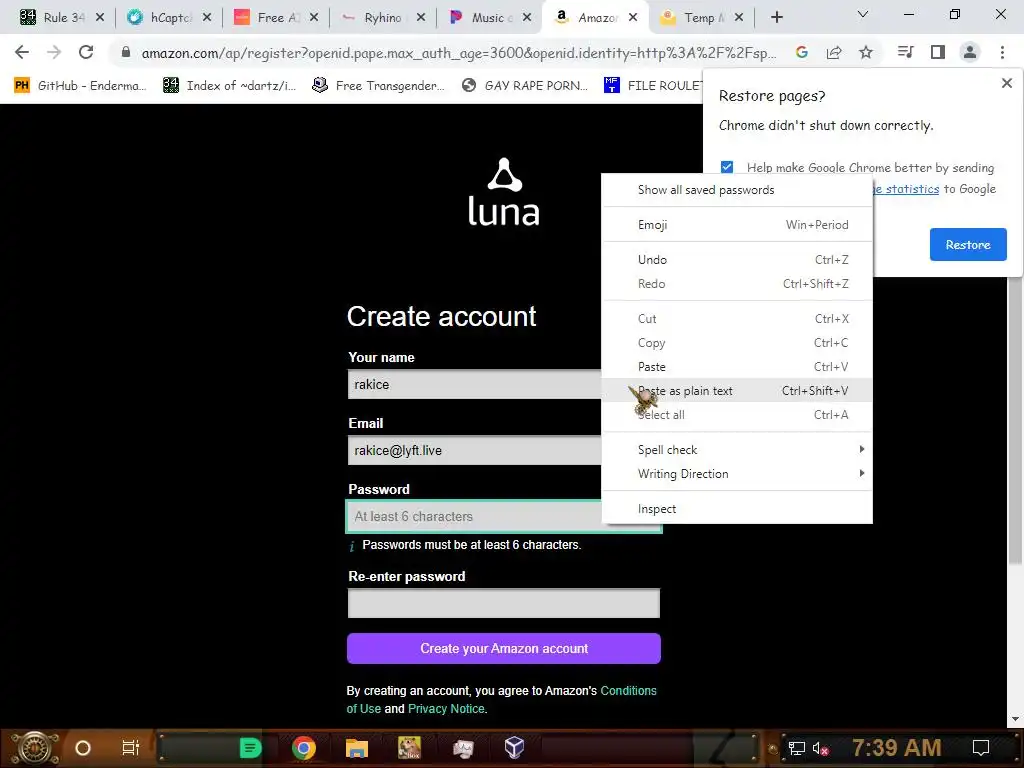The image size is (1024, 768).
Task: Click the Your name input field
Action: pos(475,385)
